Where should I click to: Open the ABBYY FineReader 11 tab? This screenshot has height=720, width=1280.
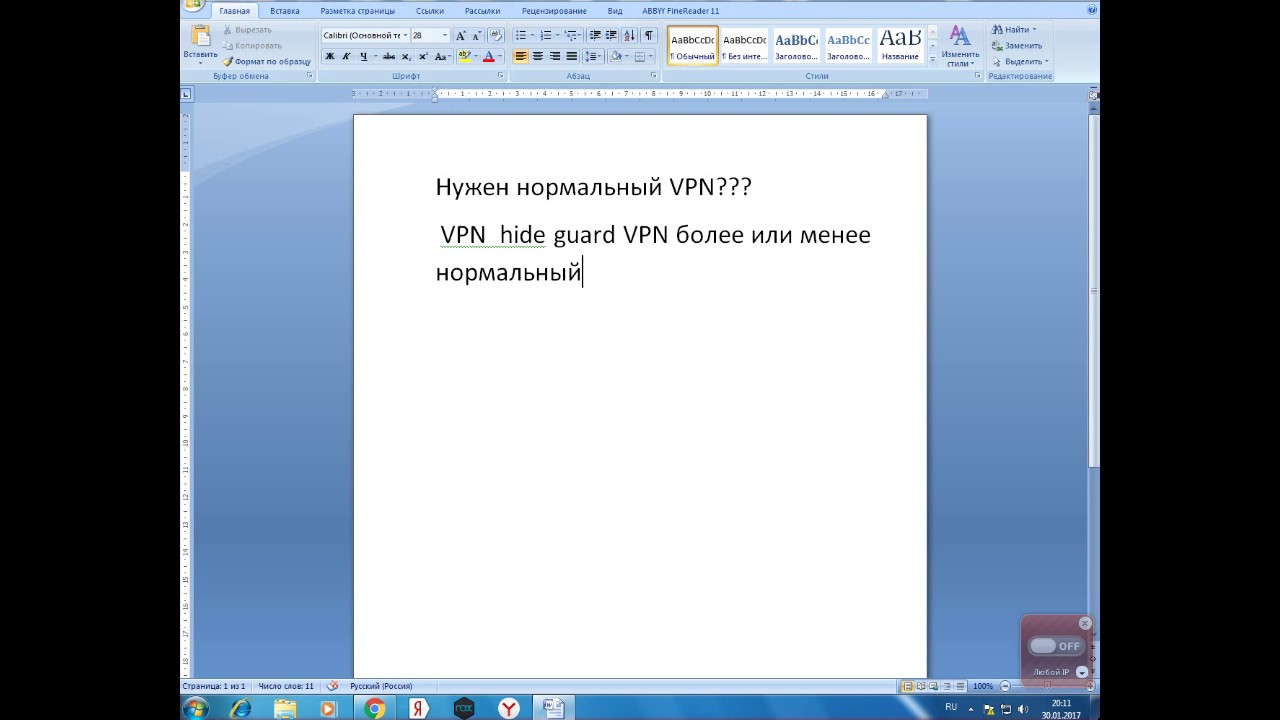click(x=680, y=11)
